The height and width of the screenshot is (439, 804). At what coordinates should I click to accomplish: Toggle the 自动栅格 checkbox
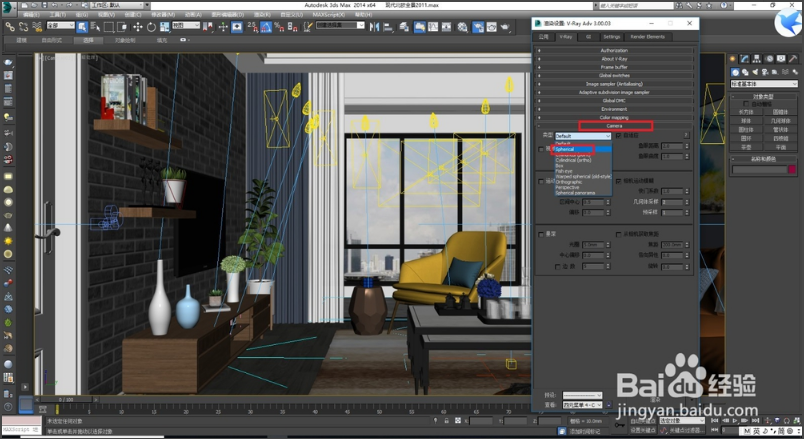pos(746,104)
